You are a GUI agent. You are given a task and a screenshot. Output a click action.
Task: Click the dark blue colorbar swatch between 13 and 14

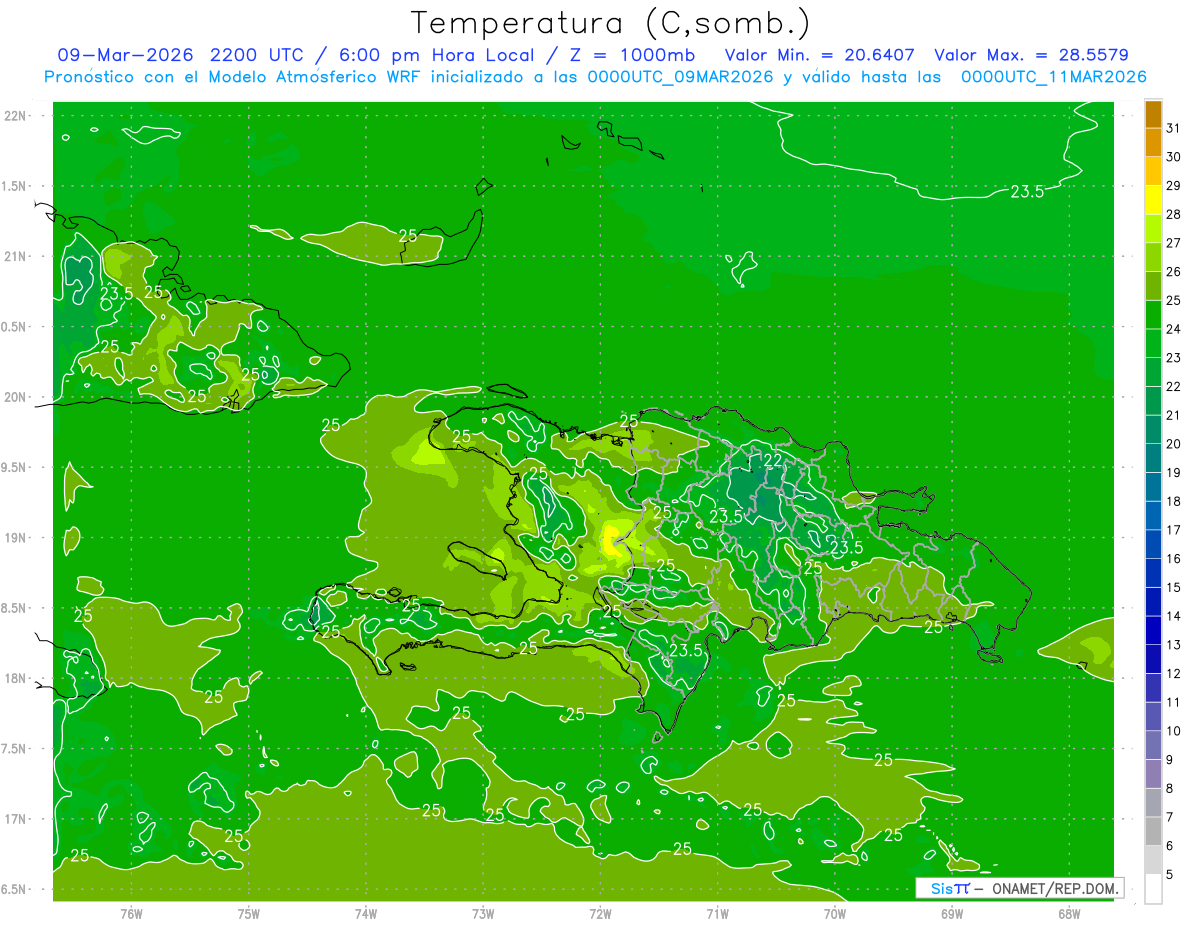point(1153,631)
